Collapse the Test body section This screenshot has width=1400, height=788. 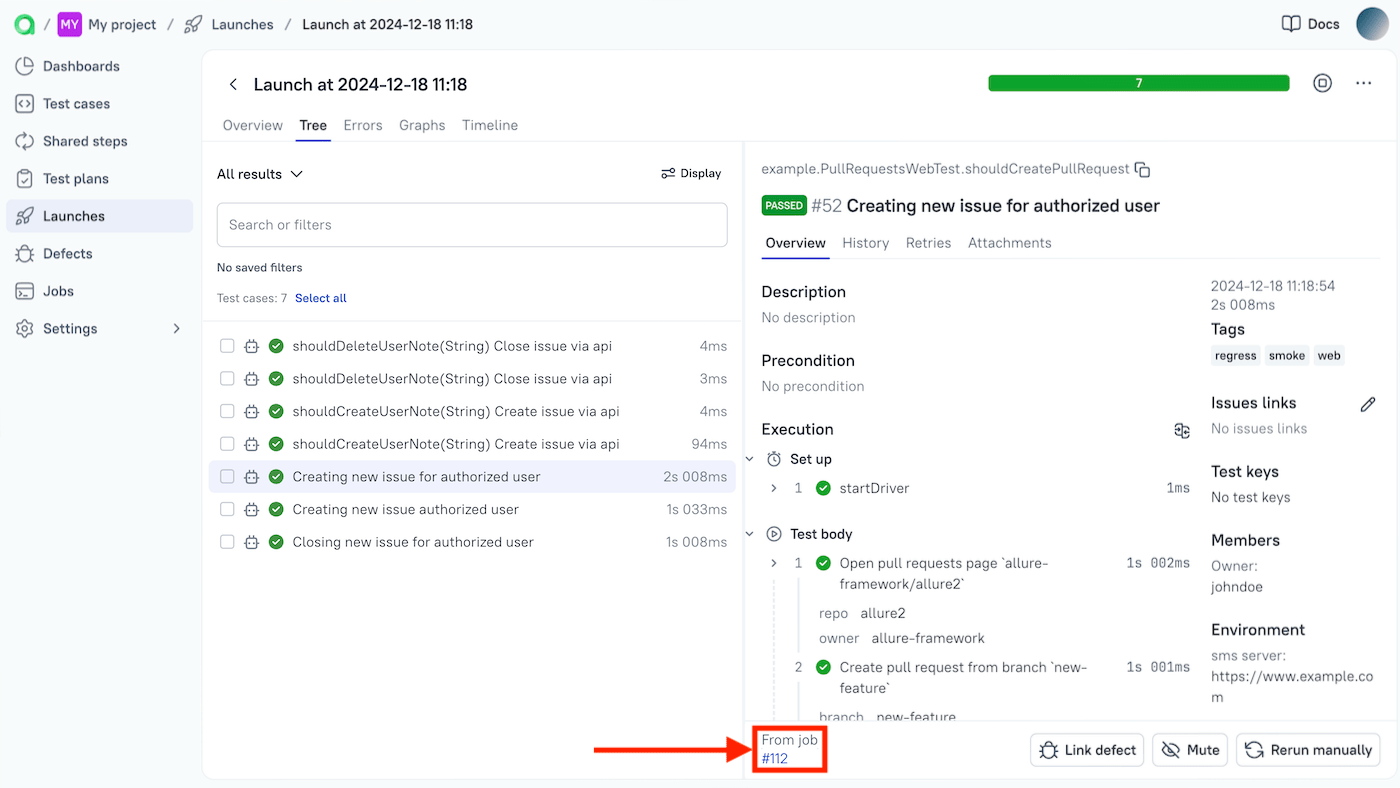coord(750,533)
